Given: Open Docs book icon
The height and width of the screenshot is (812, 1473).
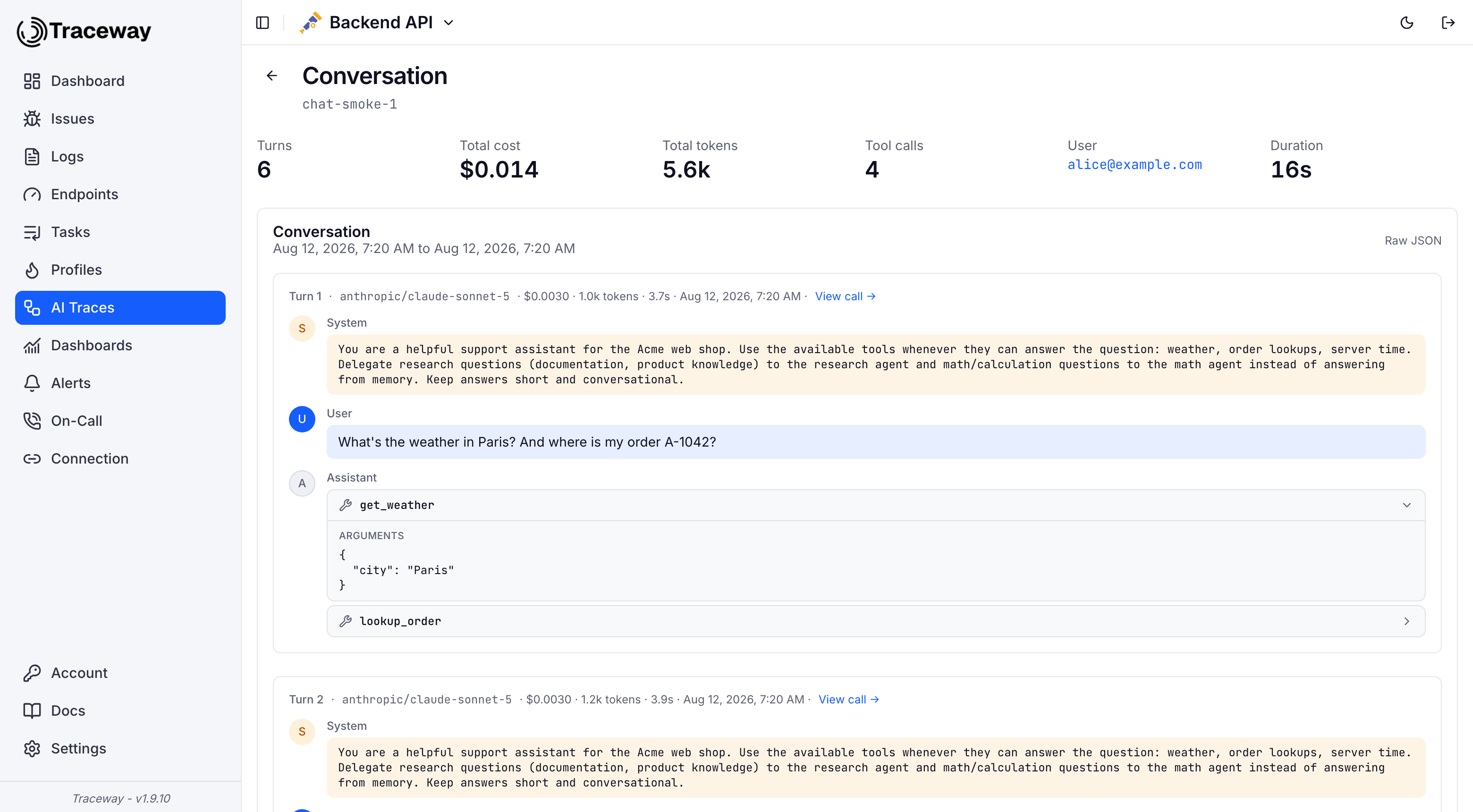Looking at the screenshot, I should (x=32, y=711).
